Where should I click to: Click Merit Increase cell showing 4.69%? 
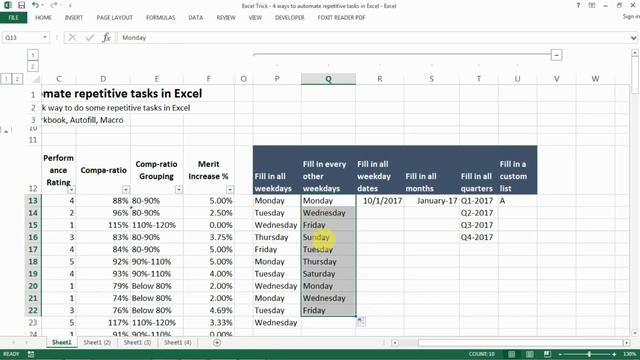pyautogui.click(x=209, y=311)
